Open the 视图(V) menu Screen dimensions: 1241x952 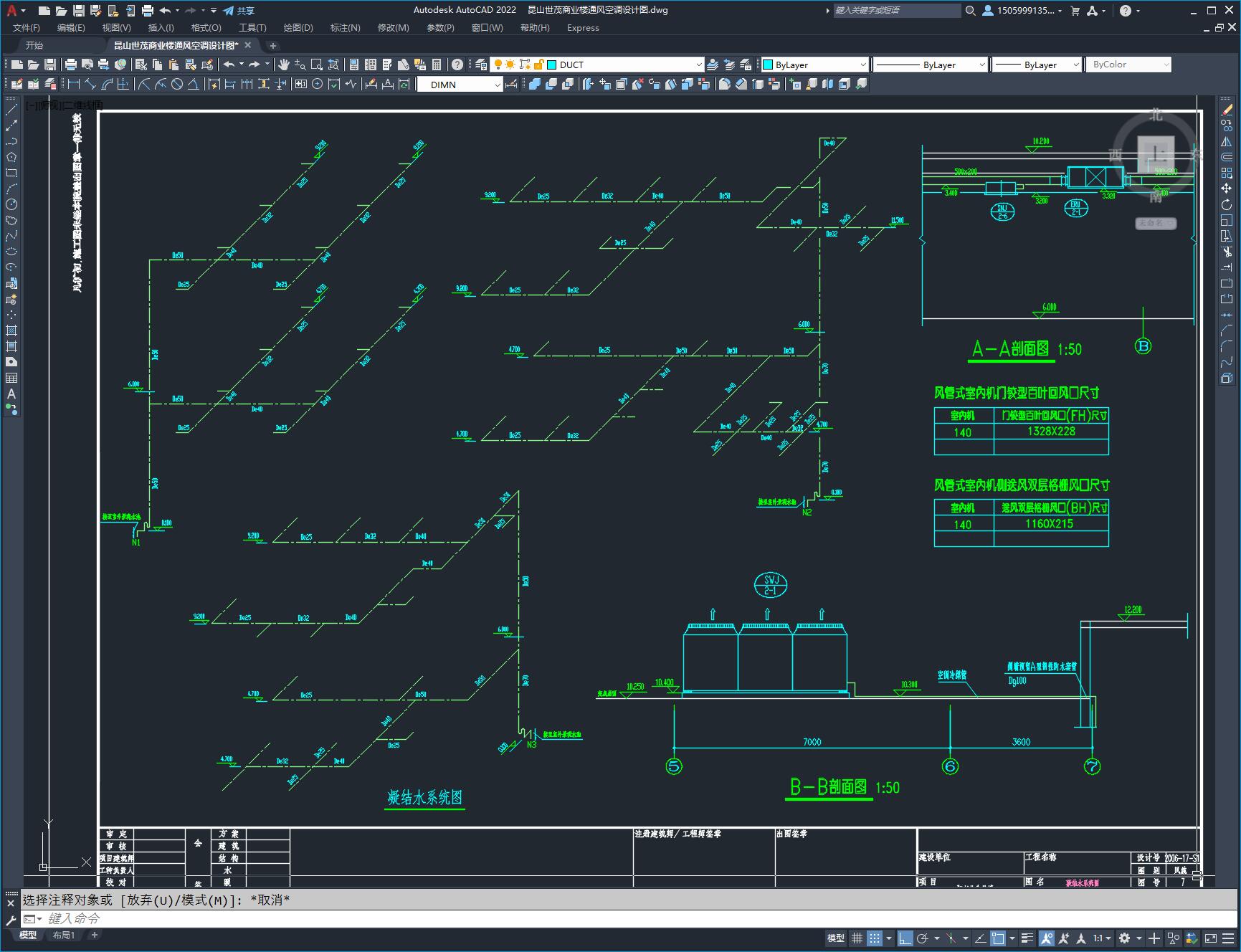[x=116, y=28]
